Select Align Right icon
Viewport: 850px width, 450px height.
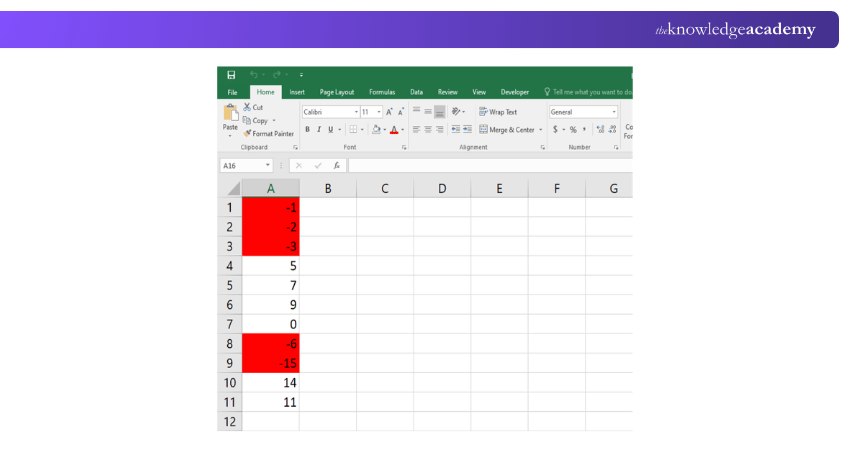pos(440,130)
